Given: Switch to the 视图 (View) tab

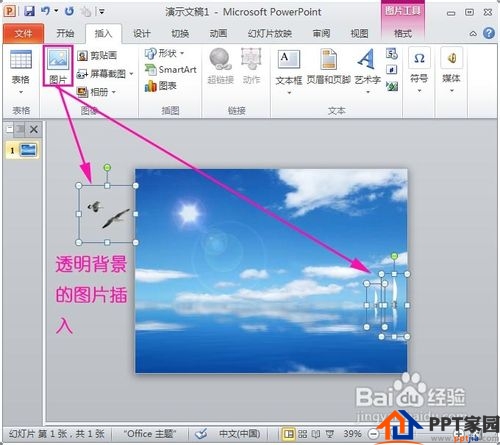Looking at the screenshot, I should click(359, 33).
